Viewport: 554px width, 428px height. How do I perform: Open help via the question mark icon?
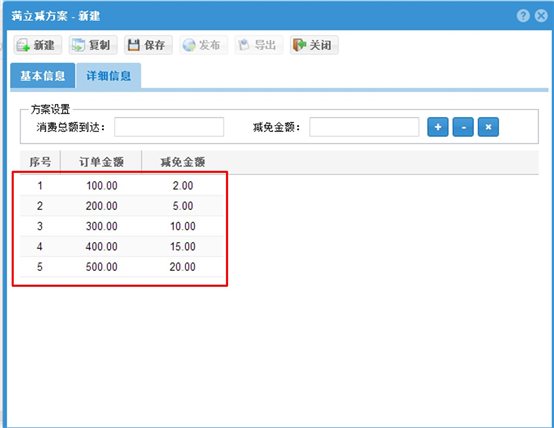point(523,16)
